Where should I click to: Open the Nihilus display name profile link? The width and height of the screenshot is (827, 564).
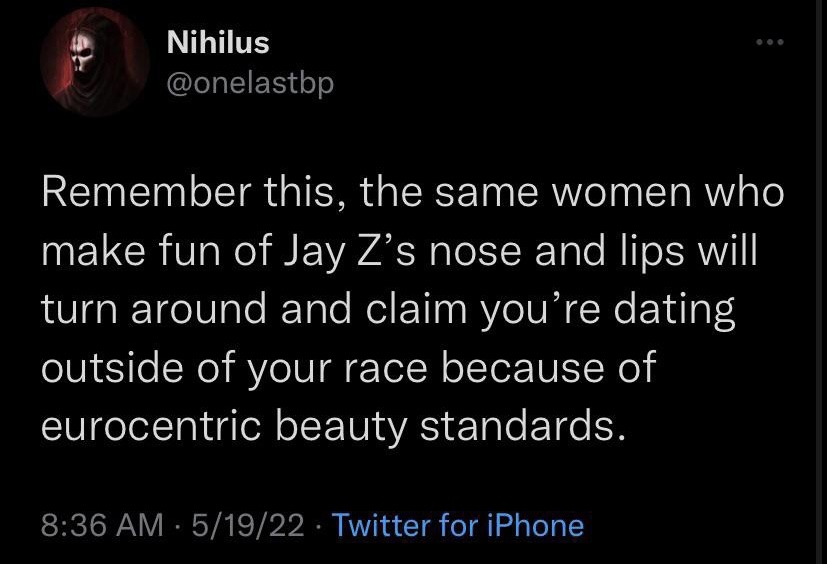[x=218, y=43]
